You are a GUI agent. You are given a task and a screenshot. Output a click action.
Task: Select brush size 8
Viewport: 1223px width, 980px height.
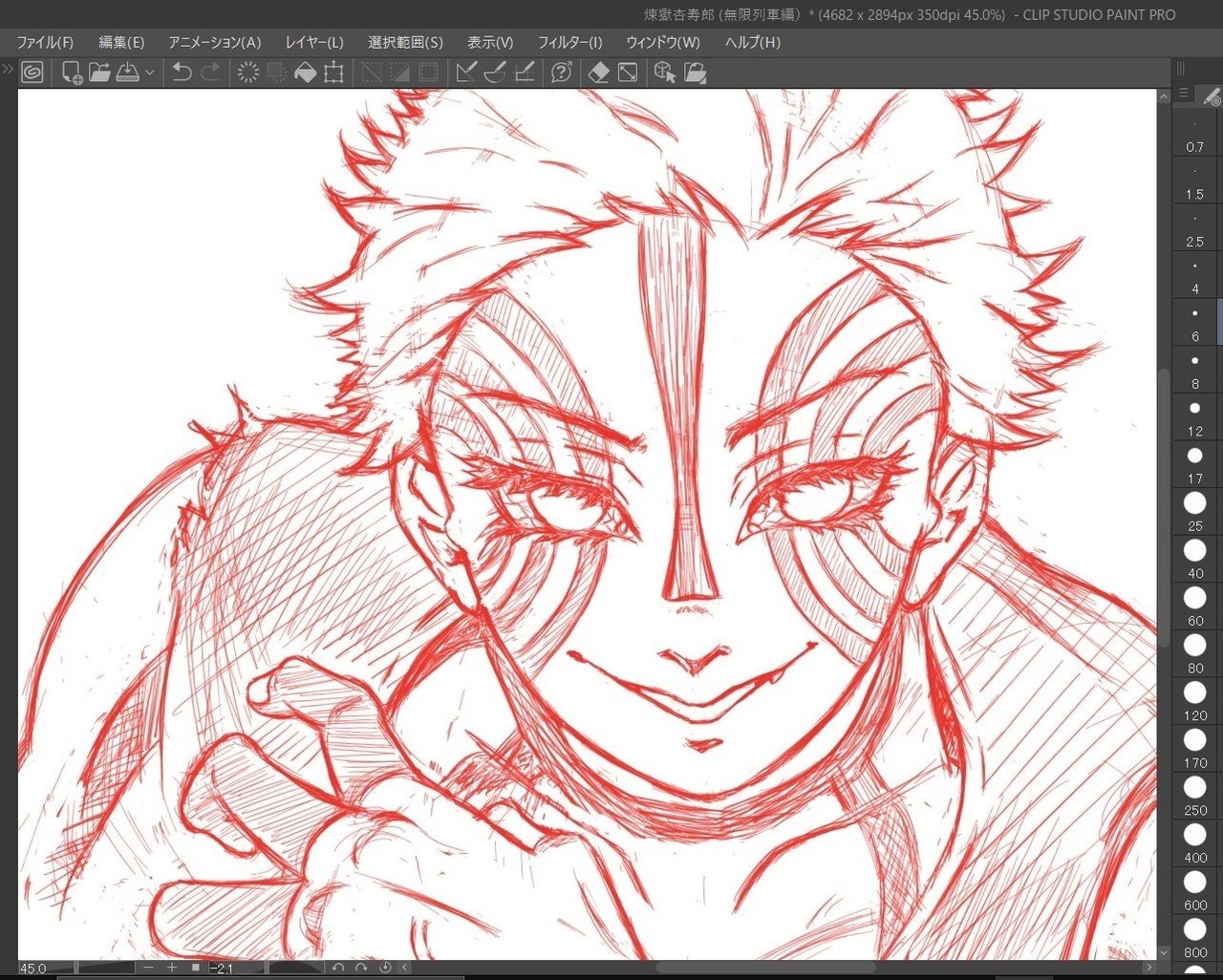(x=1195, y=371)
